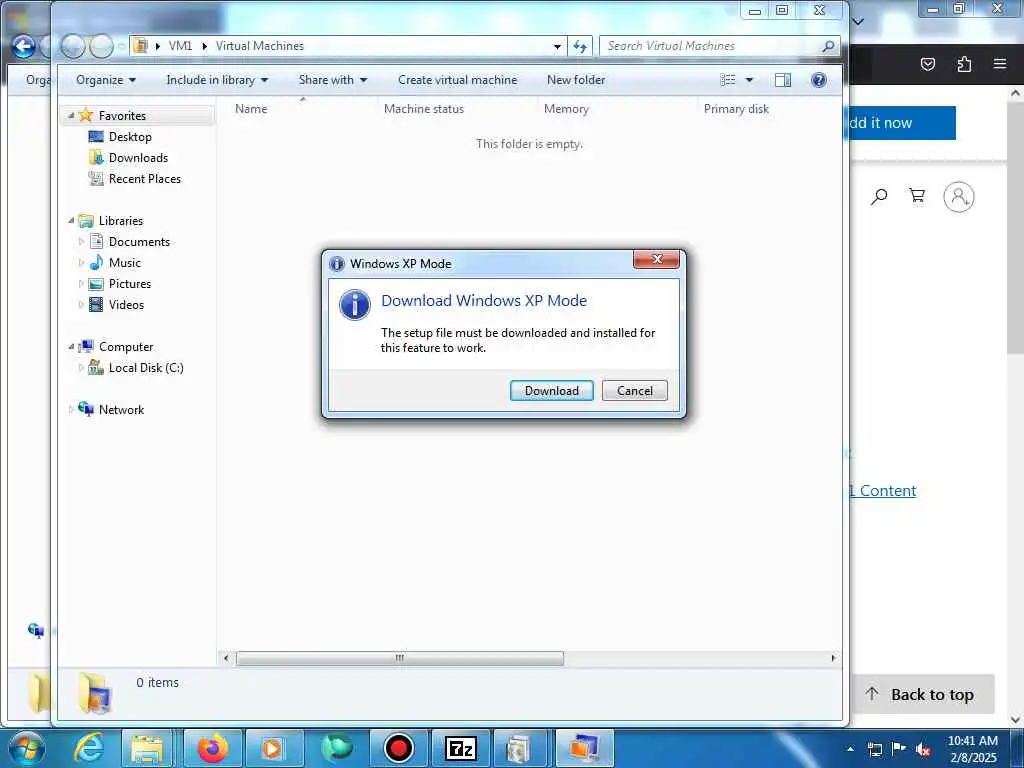Click back button in rear window
This screenshot has width=1024, height=768.
[24, 46]
